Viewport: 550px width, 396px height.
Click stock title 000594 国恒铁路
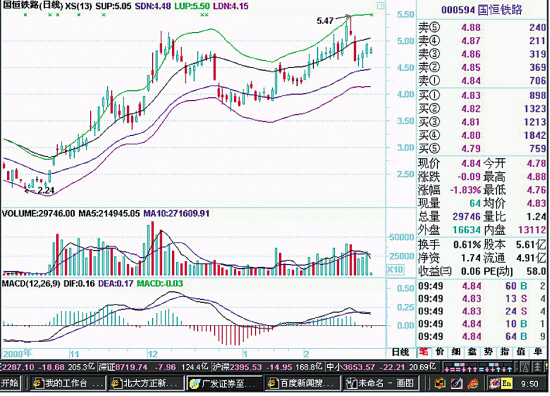pyautogui.click(x=482, y=10)
